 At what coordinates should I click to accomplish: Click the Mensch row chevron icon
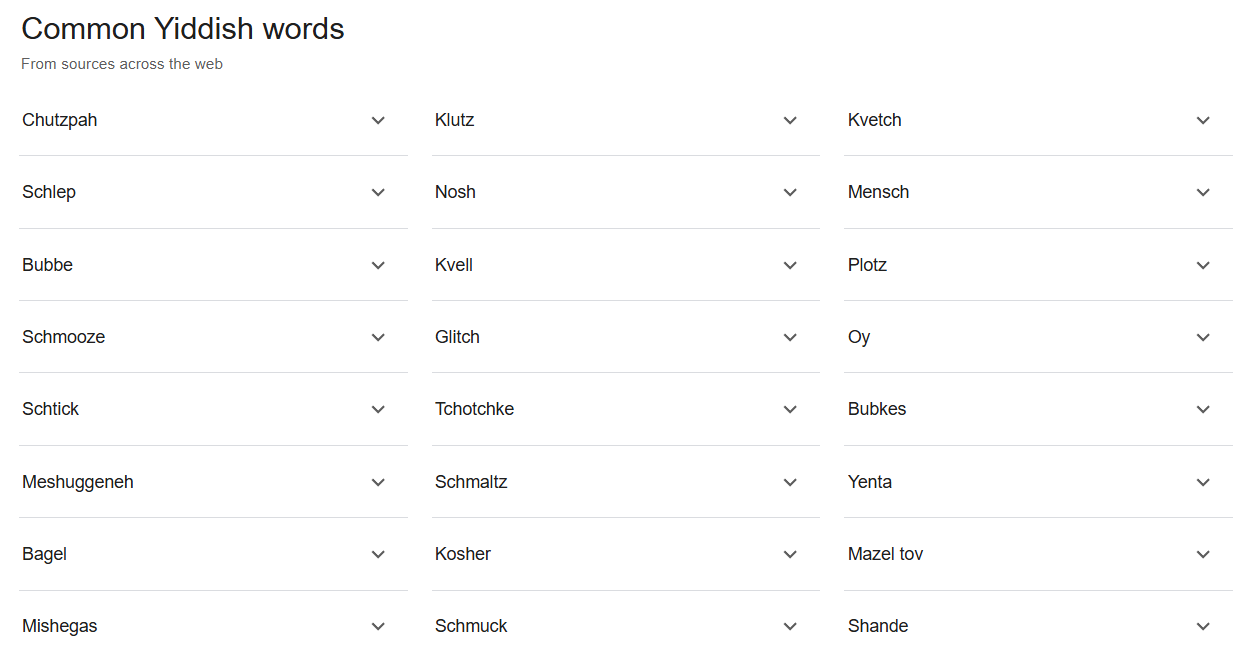click(1203, 192)
